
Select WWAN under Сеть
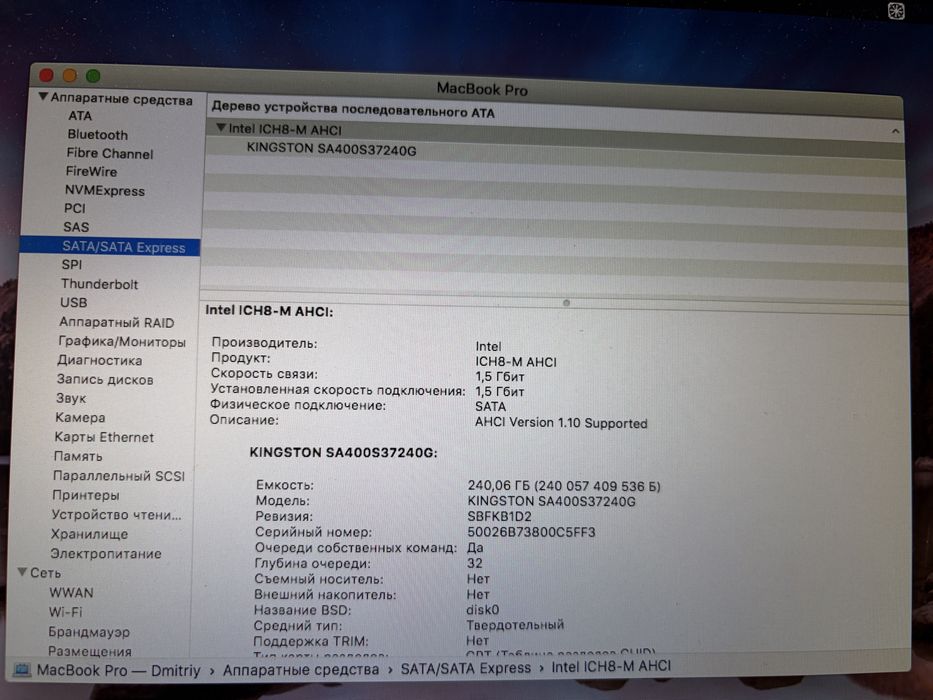71,592
